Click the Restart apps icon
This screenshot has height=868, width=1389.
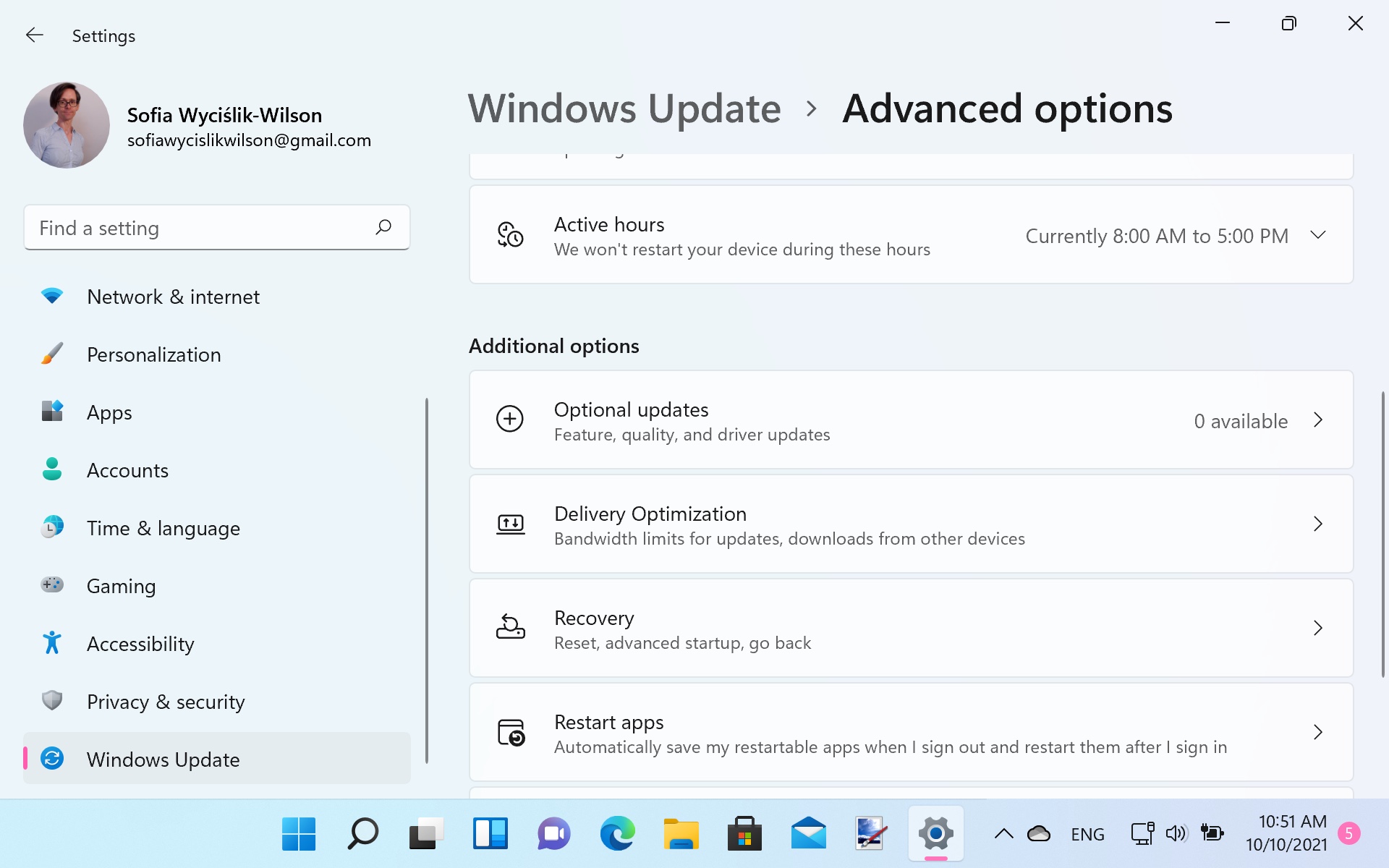pyautogui.click(x=511, y=732)
